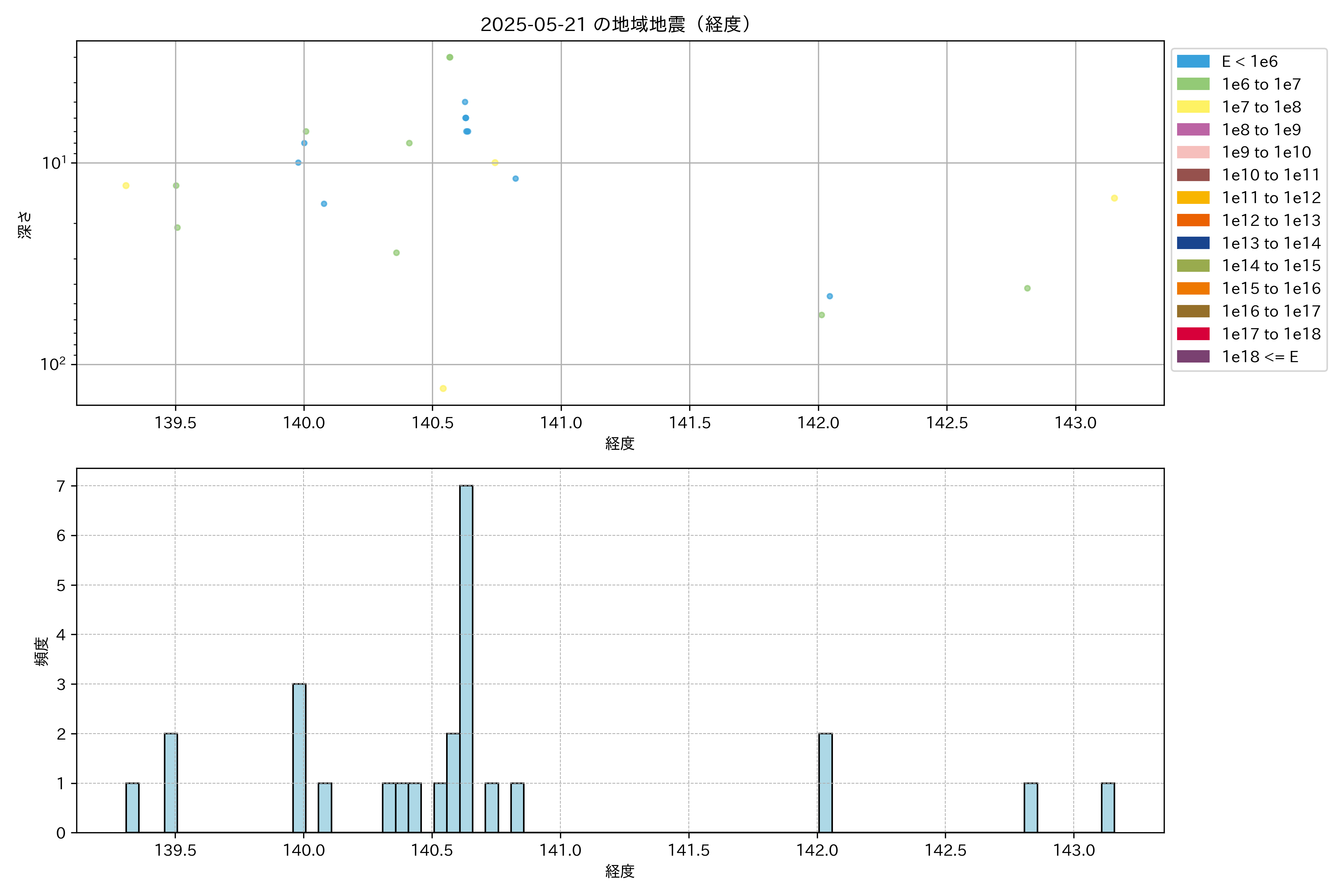Select the dark blue 1e13 to 1e14 swatch
Viewport: 1344px width, 896px height.
coord(1192,243)
